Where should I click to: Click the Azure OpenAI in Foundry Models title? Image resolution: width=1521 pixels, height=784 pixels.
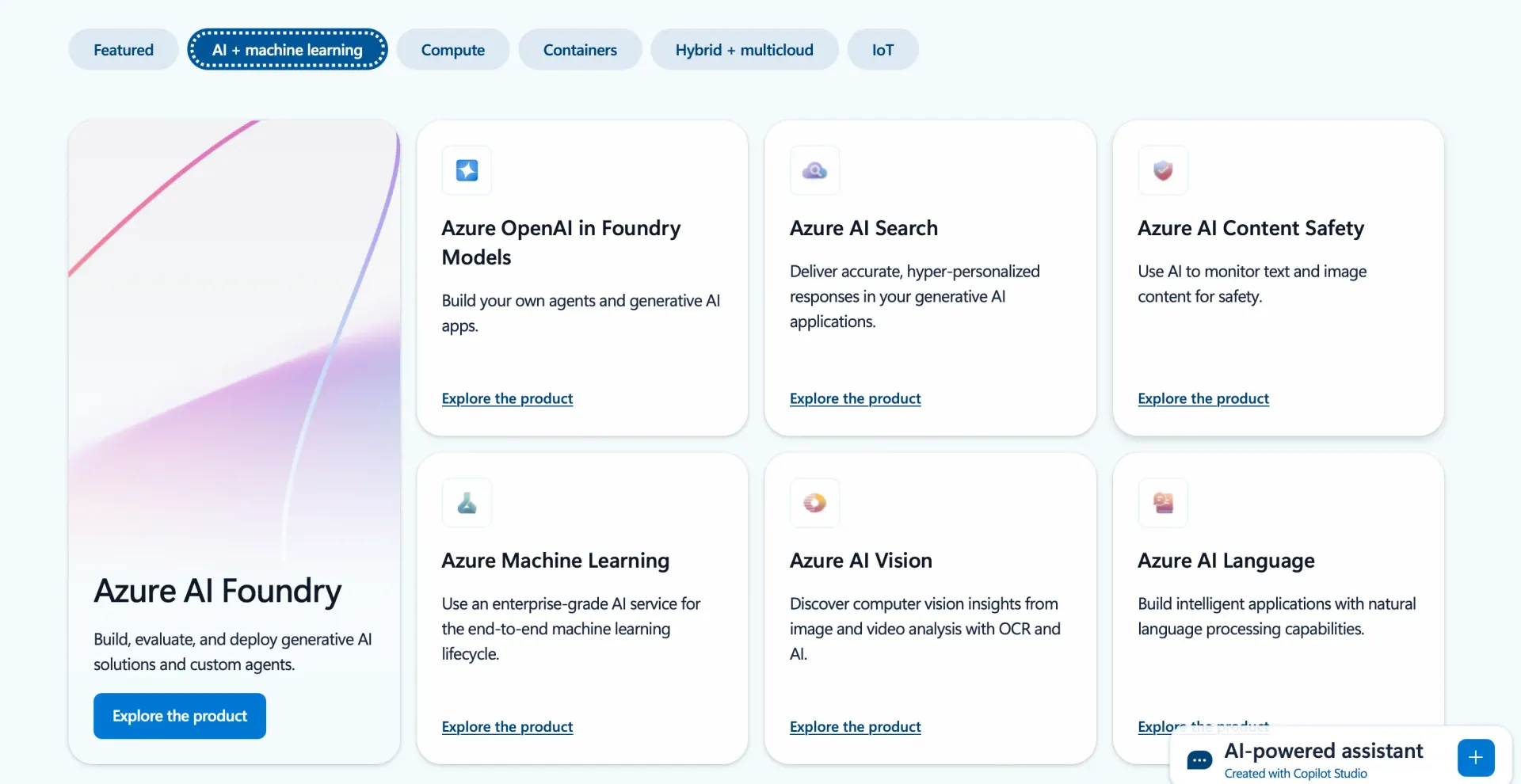(561, 242)
